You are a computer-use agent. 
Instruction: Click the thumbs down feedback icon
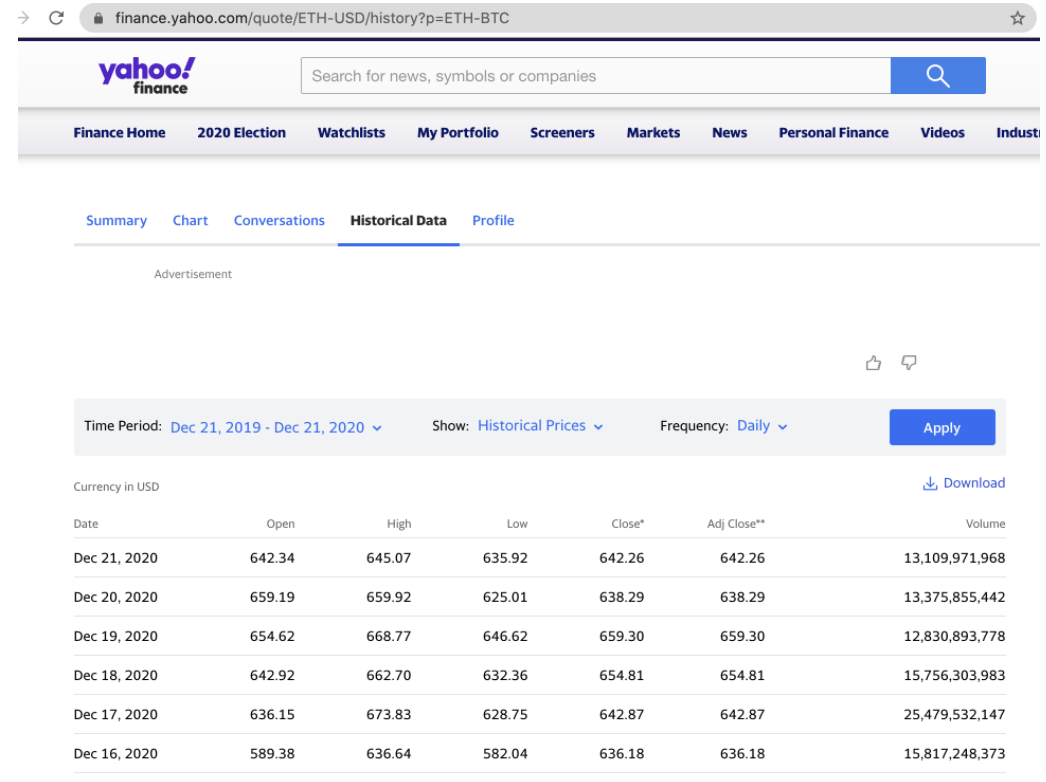pyautogui.click(x=909, y=362)
